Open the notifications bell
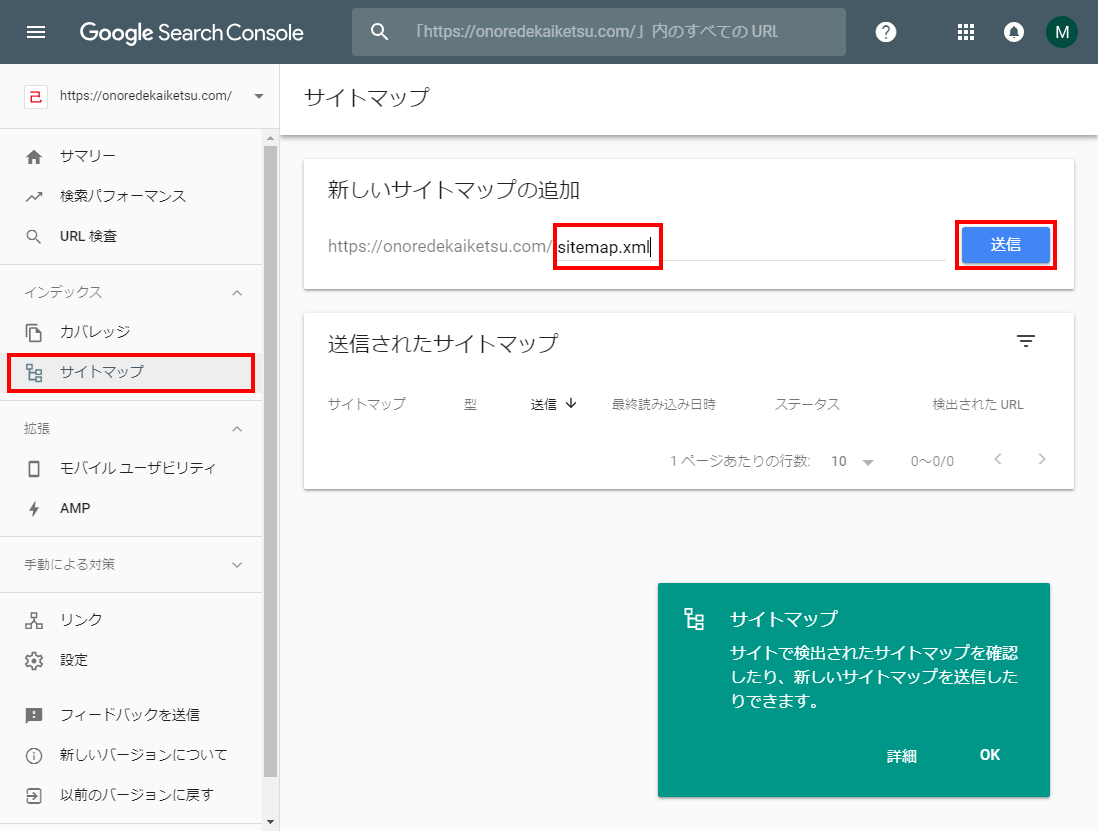1098x831 pixels. 1014,32
